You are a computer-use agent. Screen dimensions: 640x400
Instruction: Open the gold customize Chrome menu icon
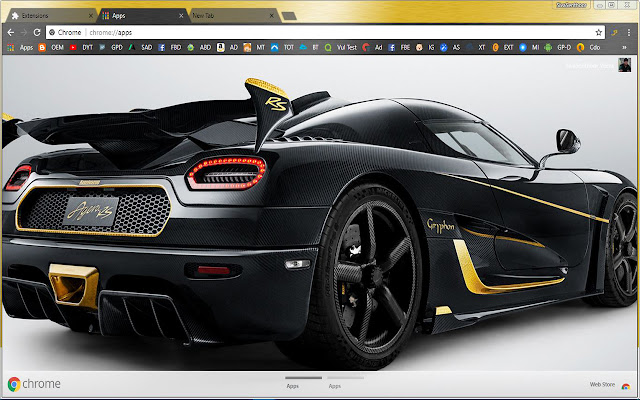pyautogui.click(x=614, y=33)
